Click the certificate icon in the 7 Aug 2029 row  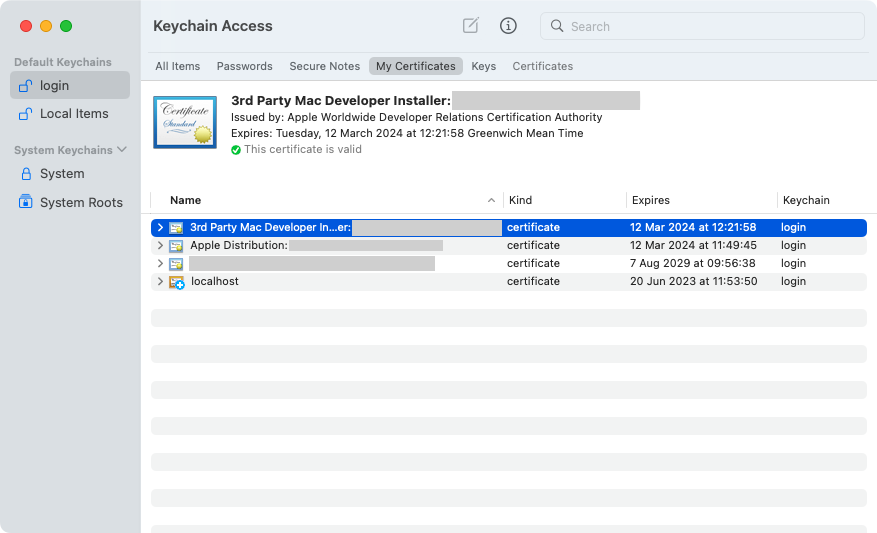176,263
